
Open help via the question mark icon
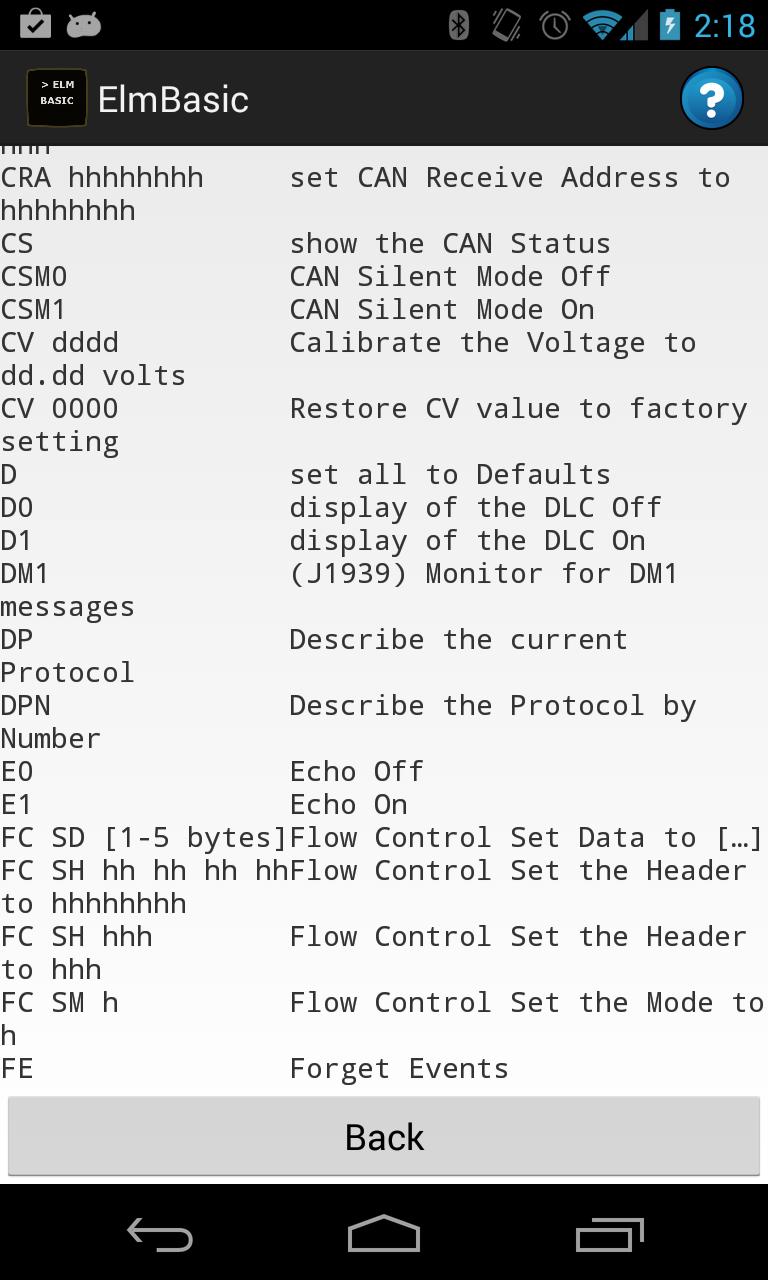711,98
